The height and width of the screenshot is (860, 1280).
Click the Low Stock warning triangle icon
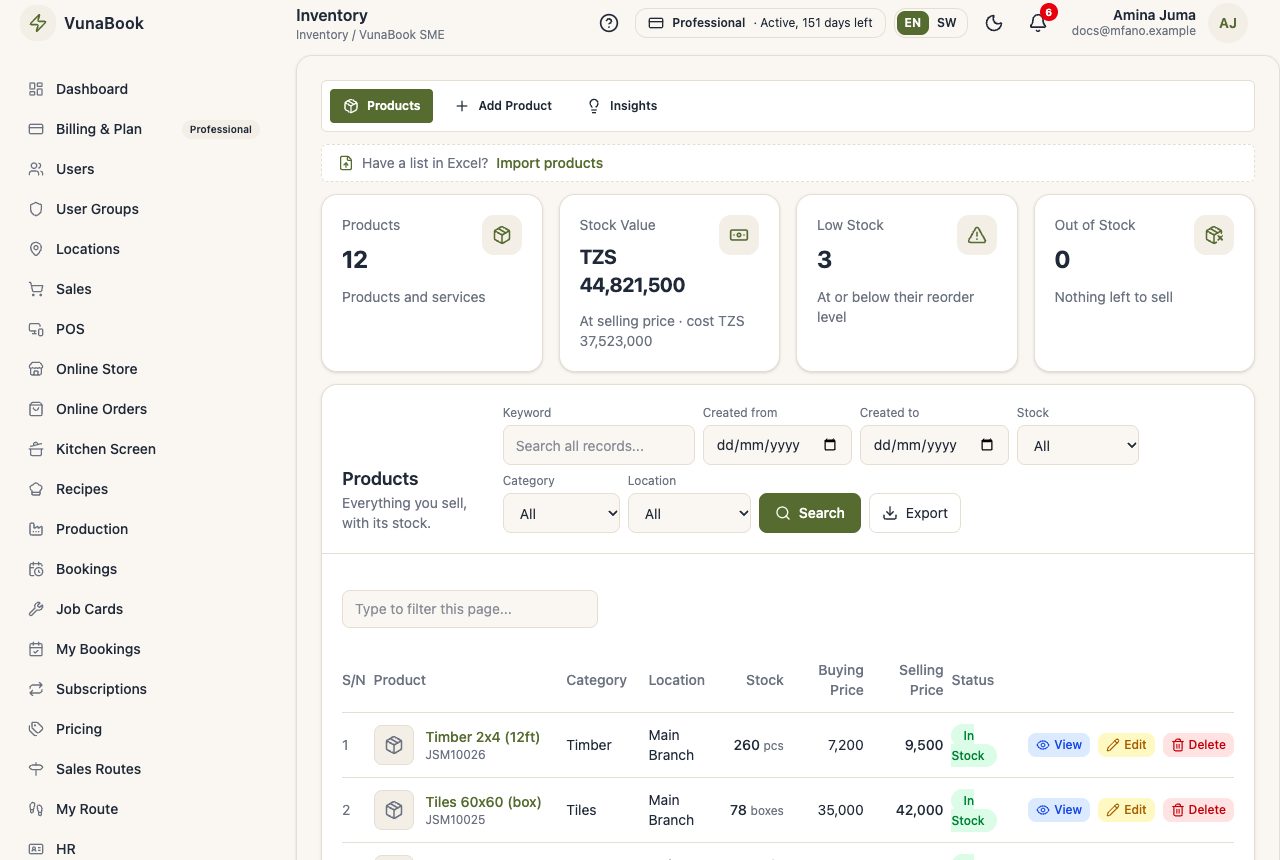[x=977, y=235]
